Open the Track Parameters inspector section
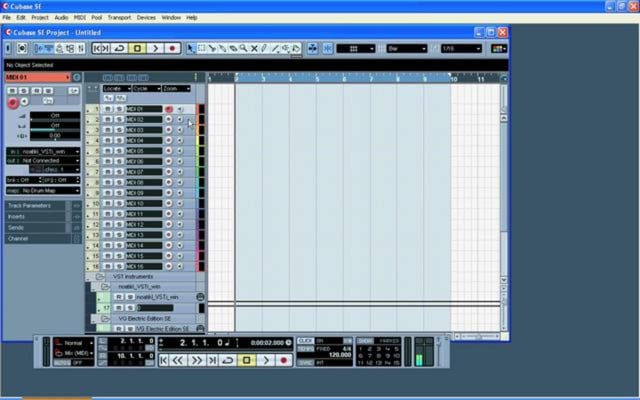This screenshot has height=400, width=640. coord(36,206)
